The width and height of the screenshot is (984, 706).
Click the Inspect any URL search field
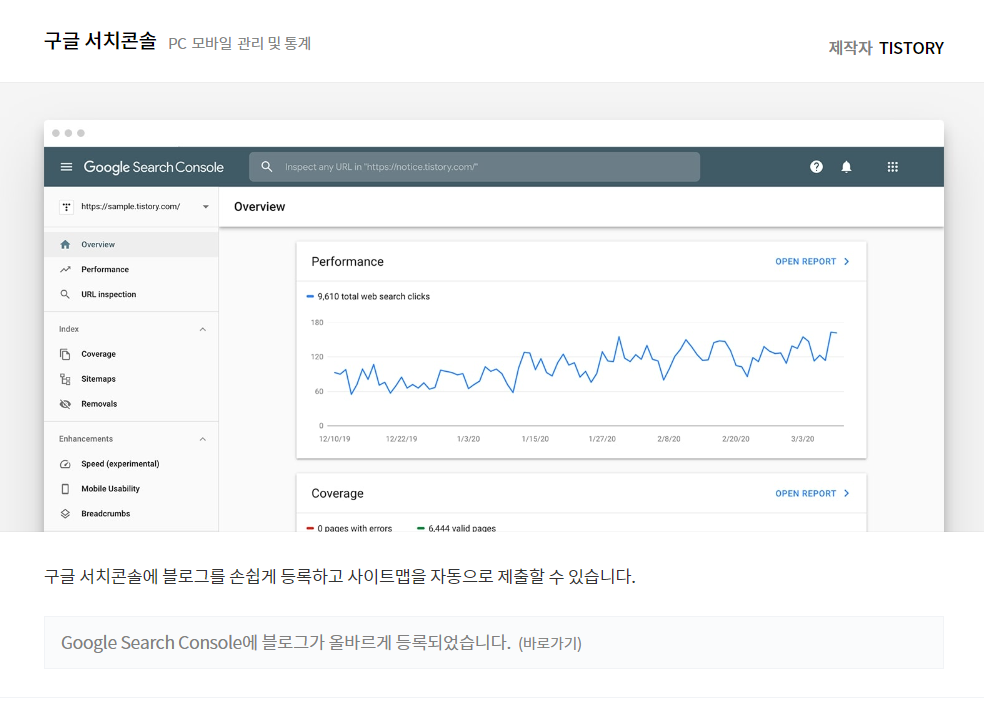click(474, 167)
